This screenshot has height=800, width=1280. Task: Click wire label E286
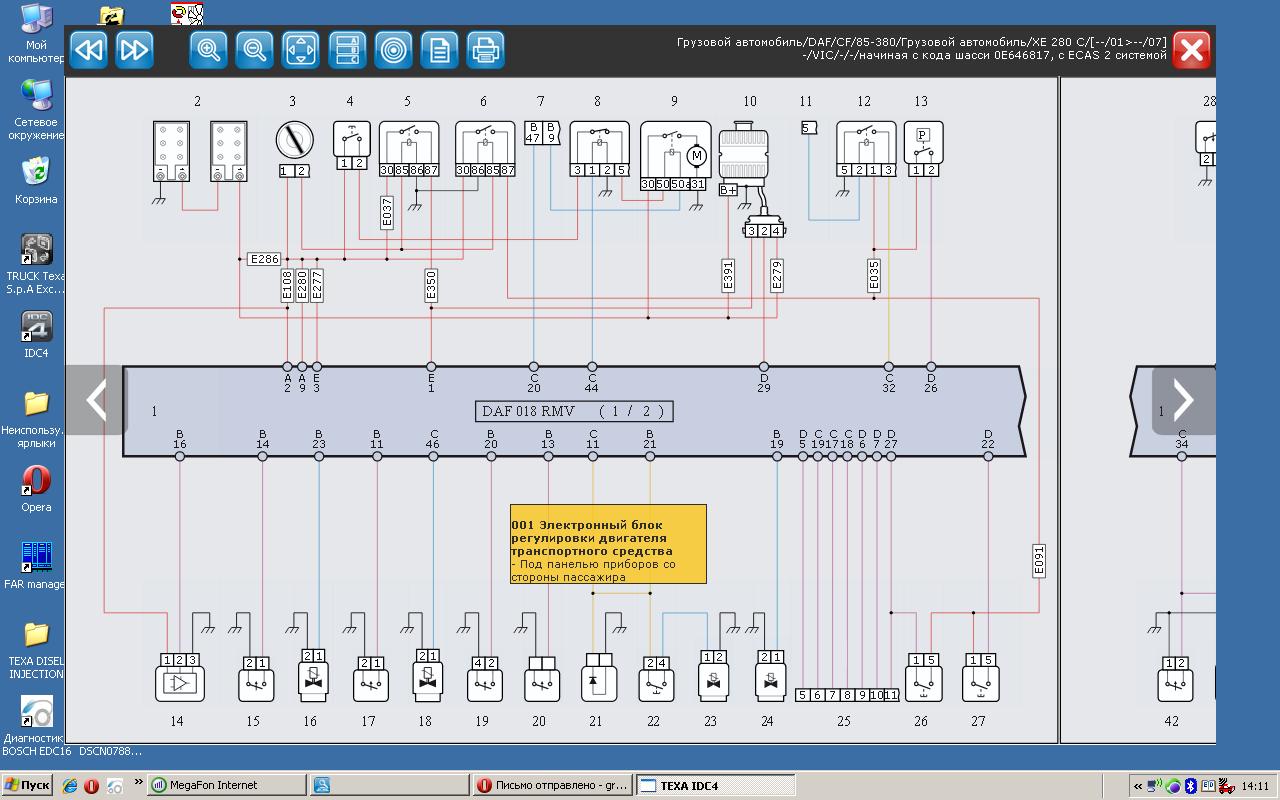coord(264,259)
